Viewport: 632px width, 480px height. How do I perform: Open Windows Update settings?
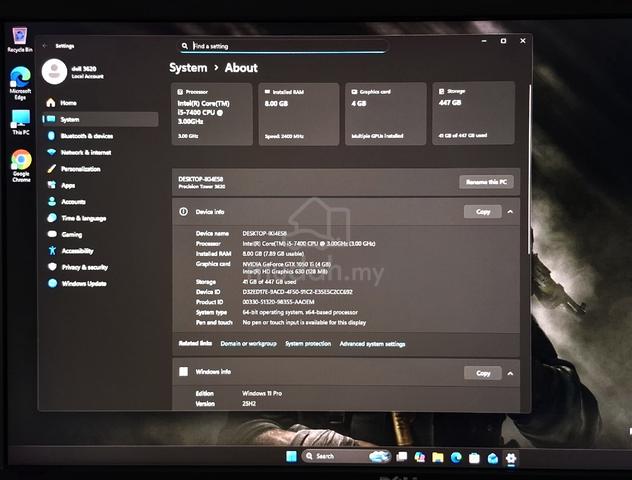[x=100, y=283]
